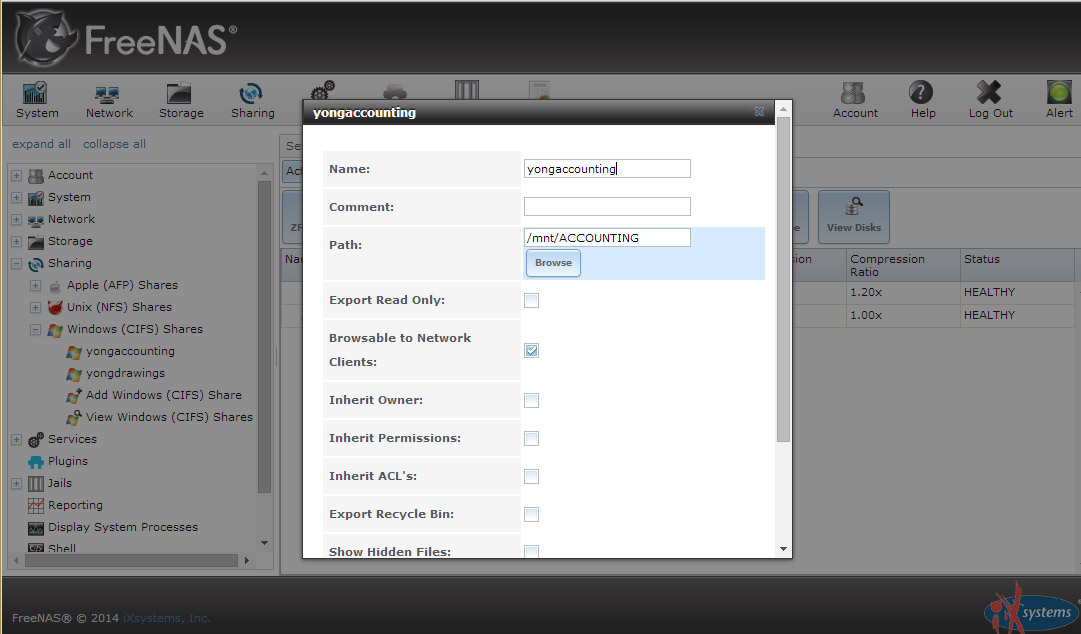
Task: Expand the Services tree node
Action: 17,440
